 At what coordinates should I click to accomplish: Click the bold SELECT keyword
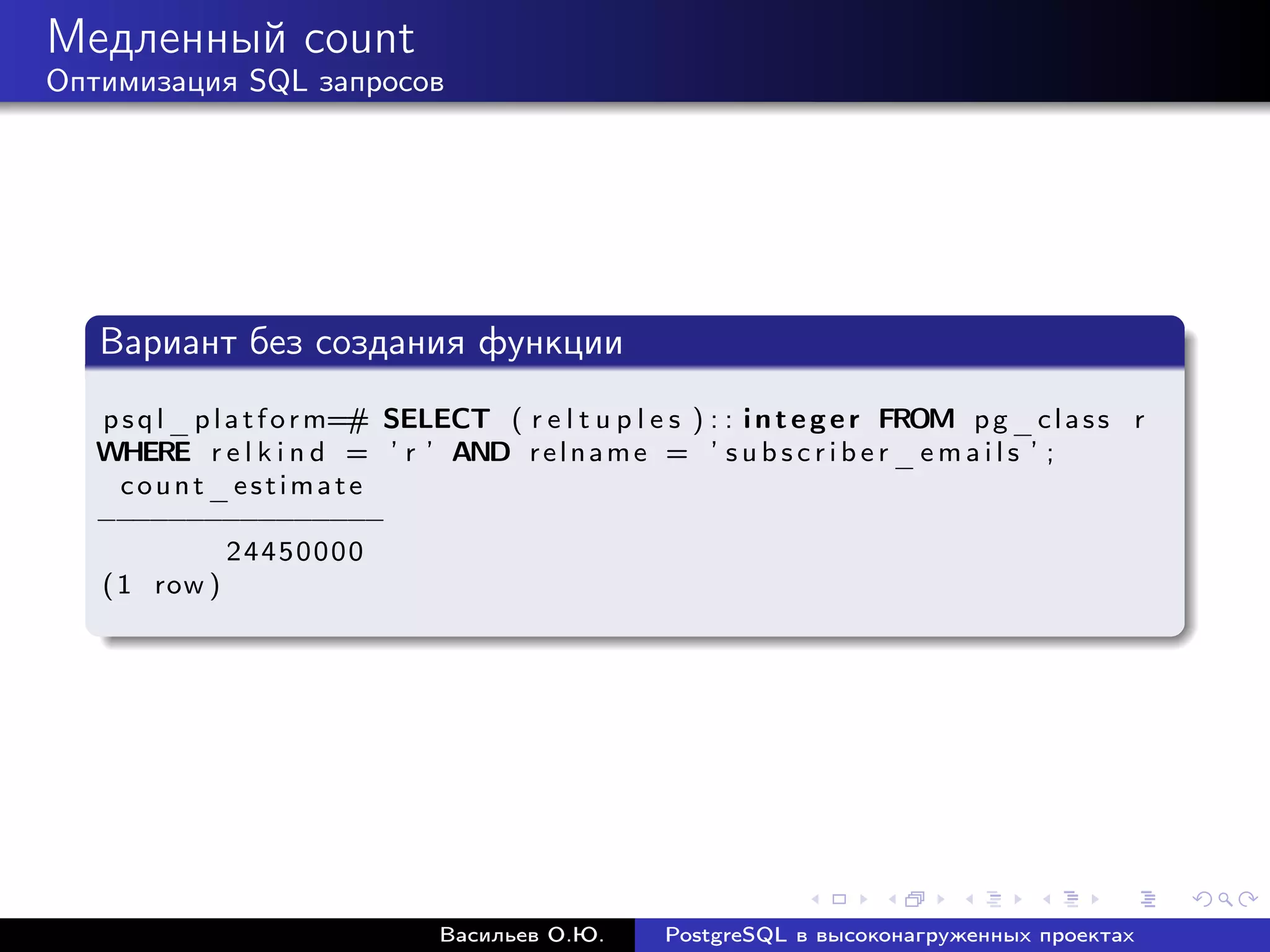click(437, 419)
